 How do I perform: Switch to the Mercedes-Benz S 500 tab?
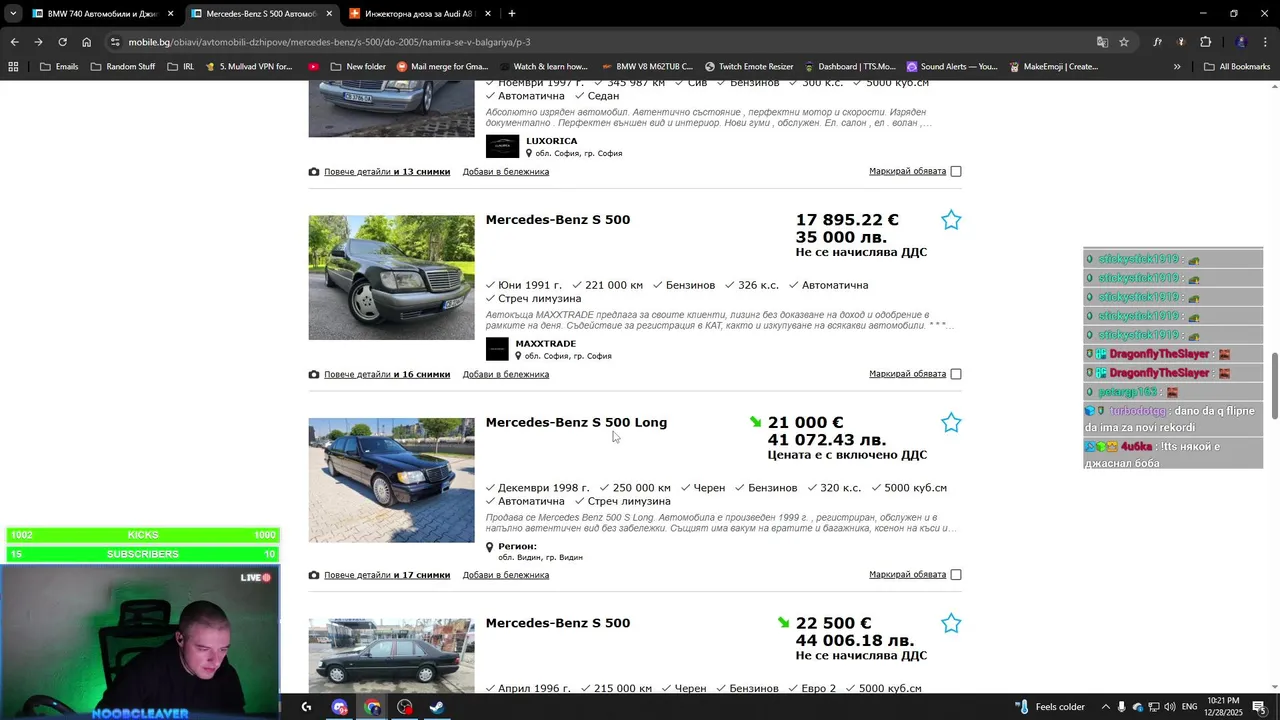[260, 14]
